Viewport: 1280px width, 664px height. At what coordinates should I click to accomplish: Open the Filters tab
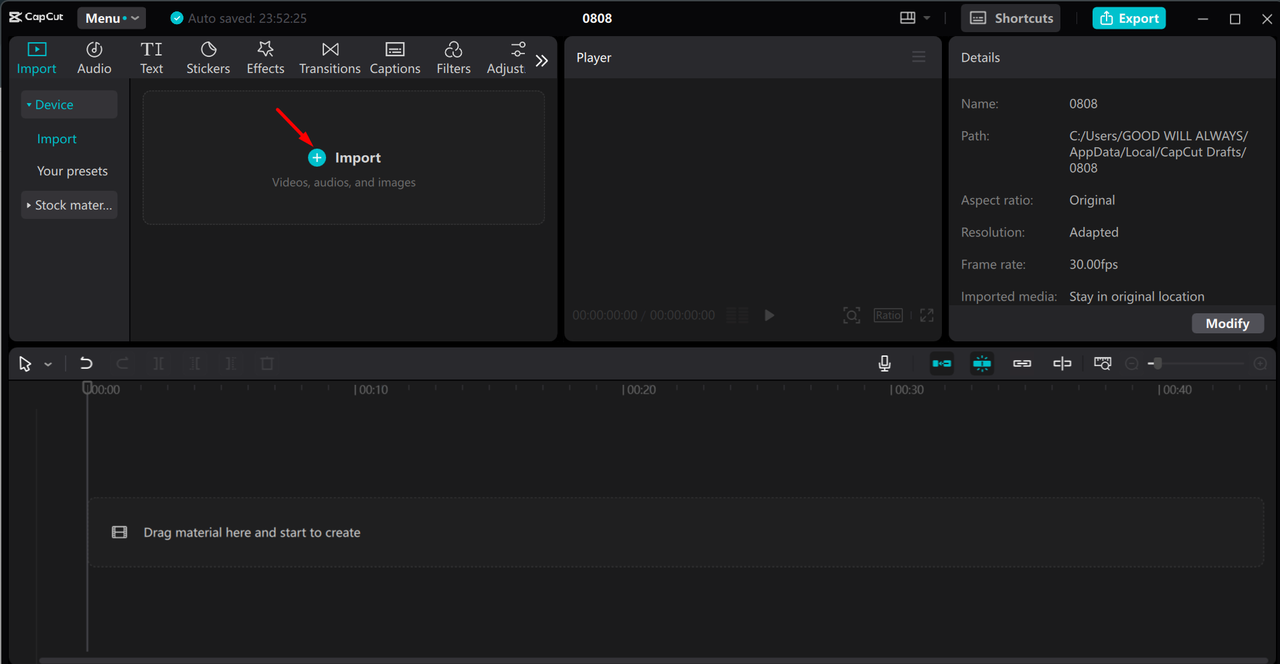tap(453, 58)
